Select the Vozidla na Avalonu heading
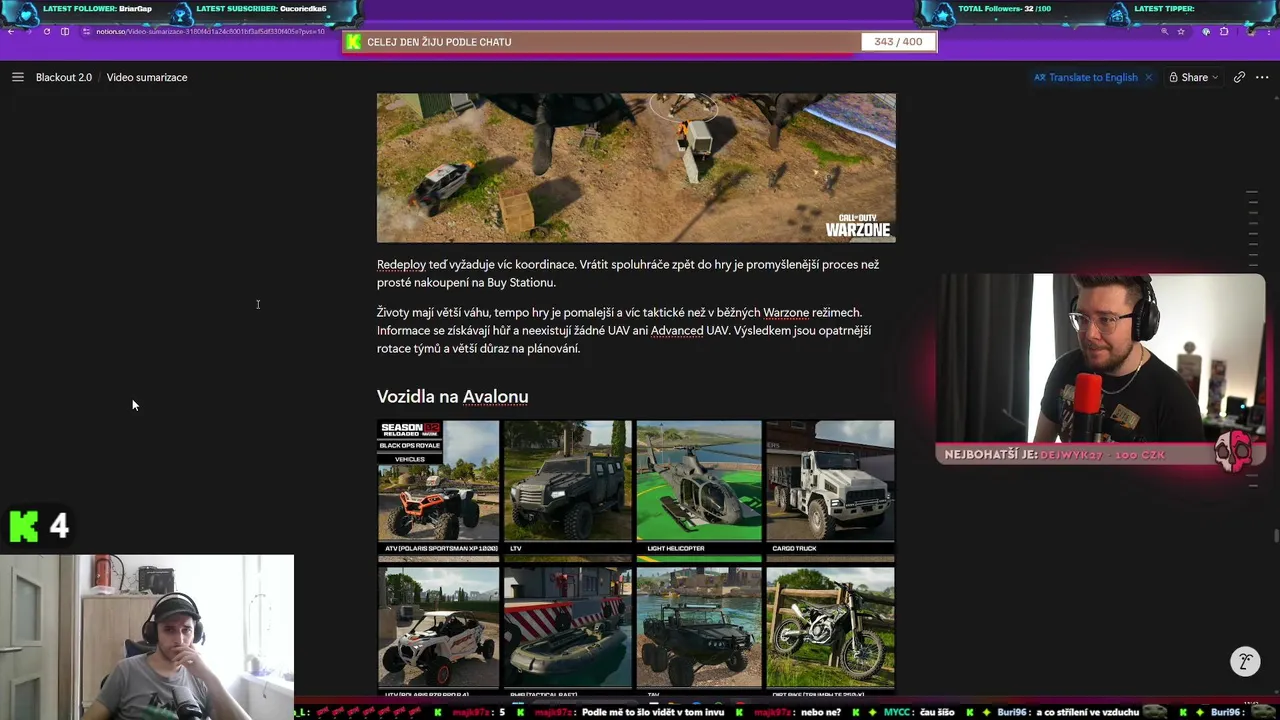 [452, 397]
